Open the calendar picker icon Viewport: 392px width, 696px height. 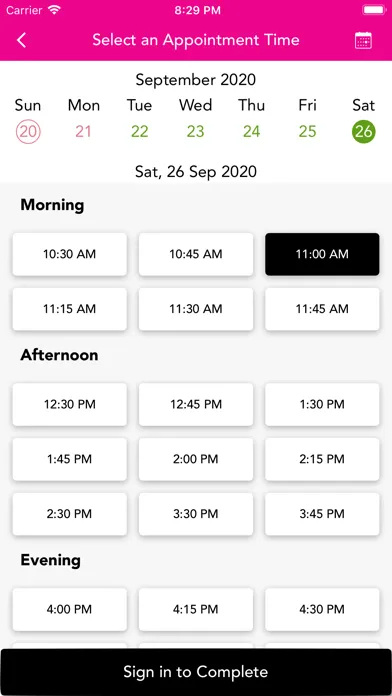(x=363, y=40)
